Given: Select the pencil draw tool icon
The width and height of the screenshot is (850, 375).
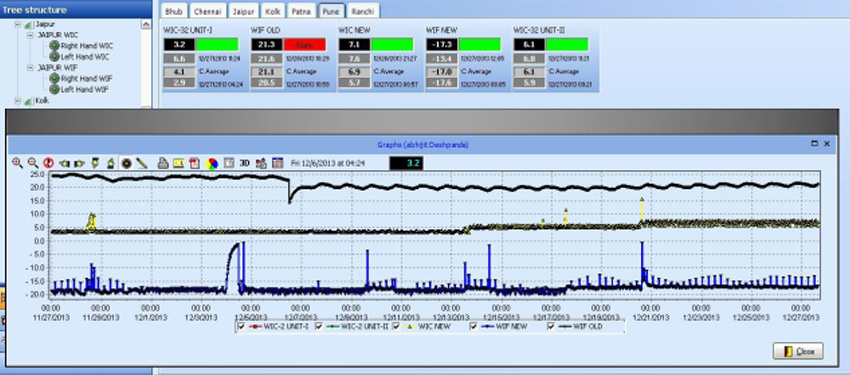Looking at the screenshot, I should 141,163.
